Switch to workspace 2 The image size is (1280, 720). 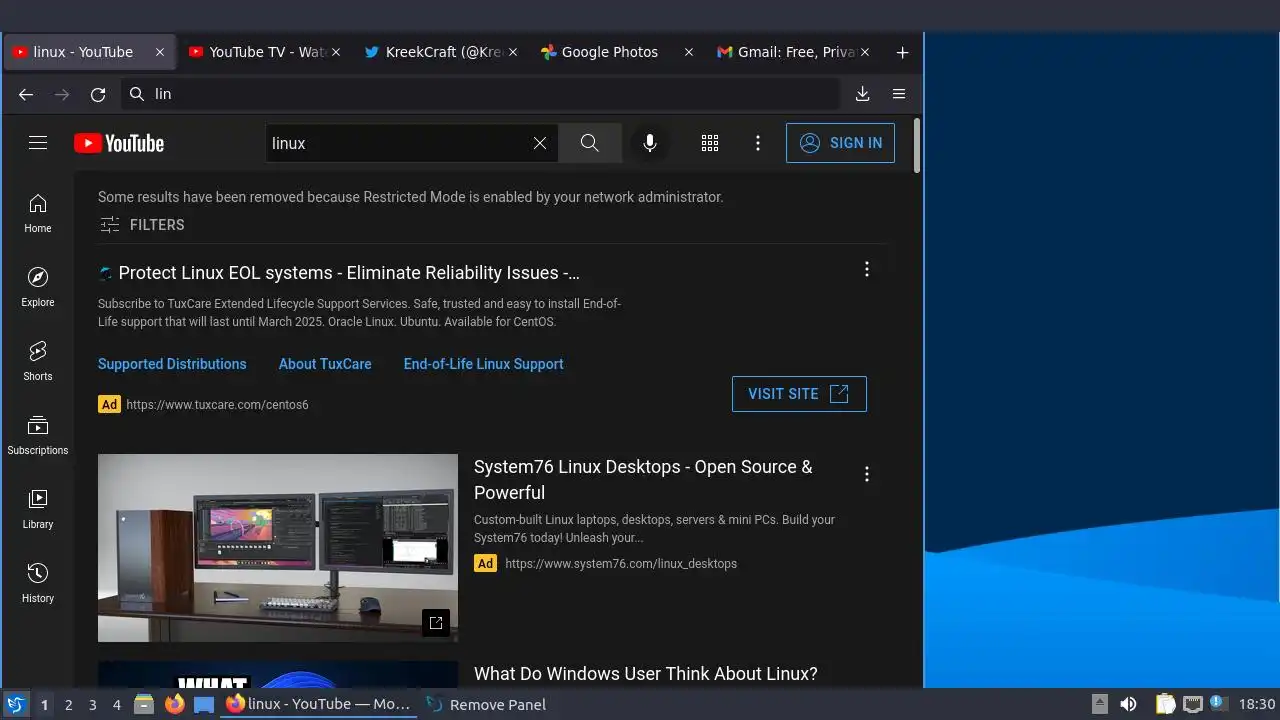point(68,705)
